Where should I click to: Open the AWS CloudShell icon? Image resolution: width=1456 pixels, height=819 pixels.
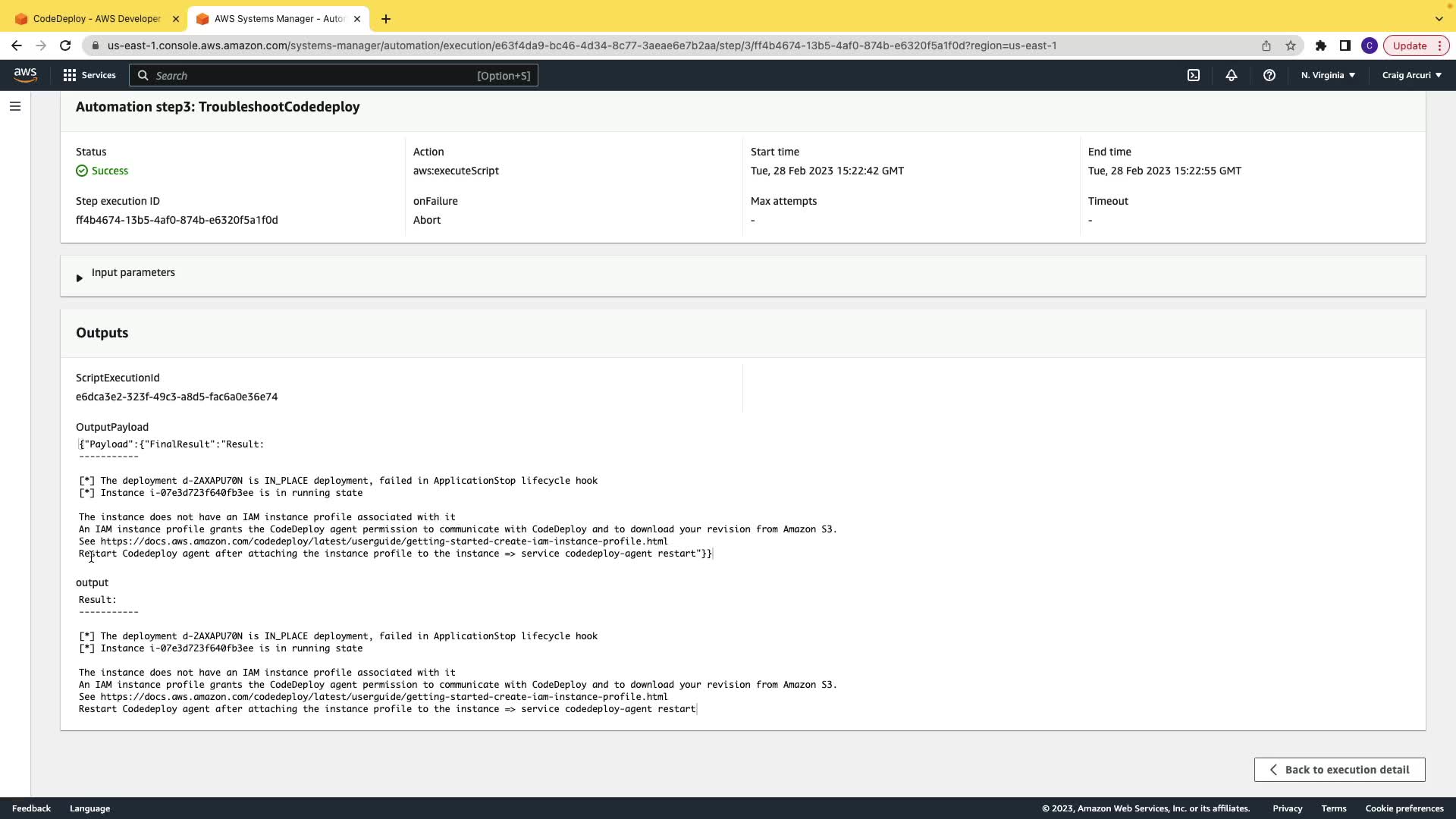tap(1193, 75)
